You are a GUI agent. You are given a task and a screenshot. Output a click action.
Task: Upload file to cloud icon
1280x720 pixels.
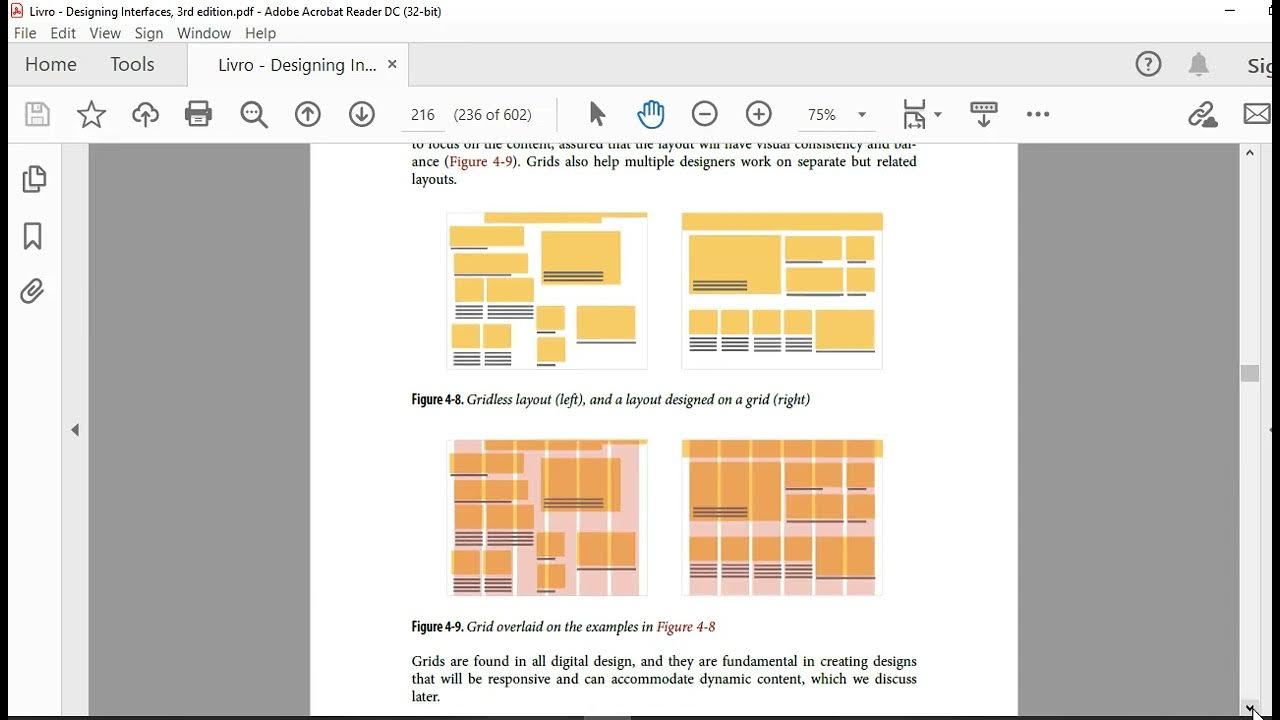(145, 114)
